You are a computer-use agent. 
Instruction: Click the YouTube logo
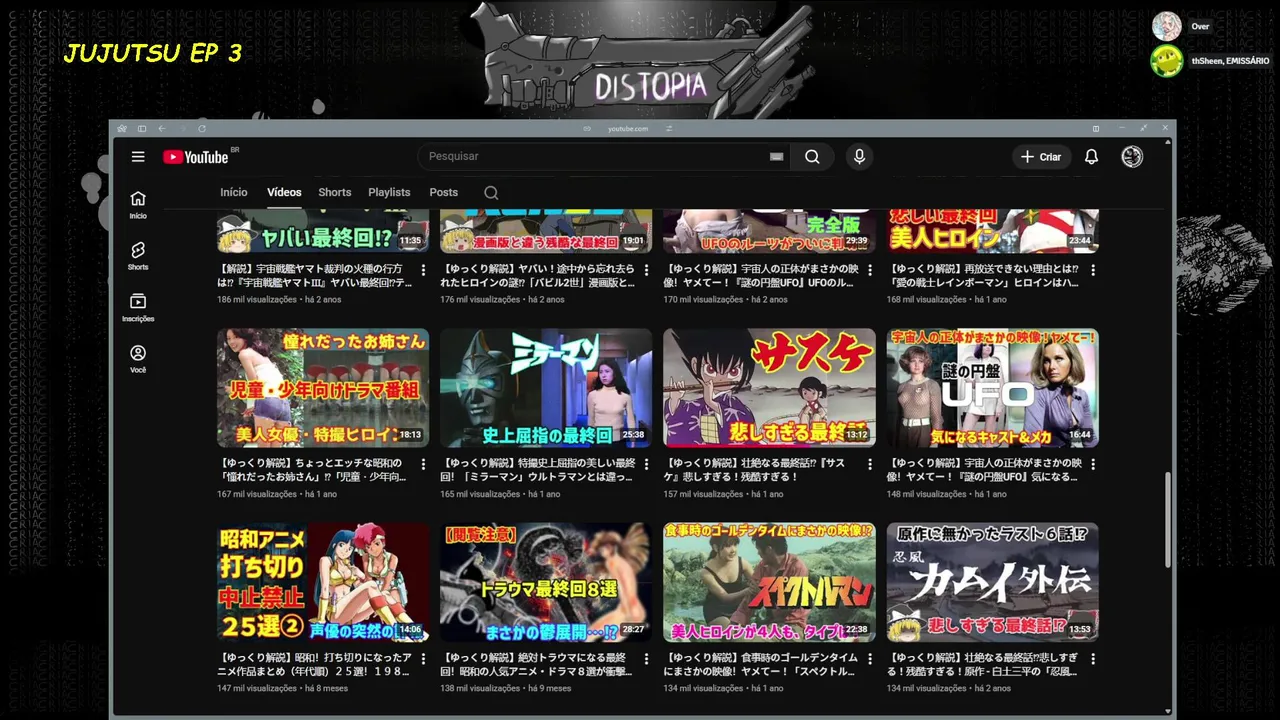point(196,157)
